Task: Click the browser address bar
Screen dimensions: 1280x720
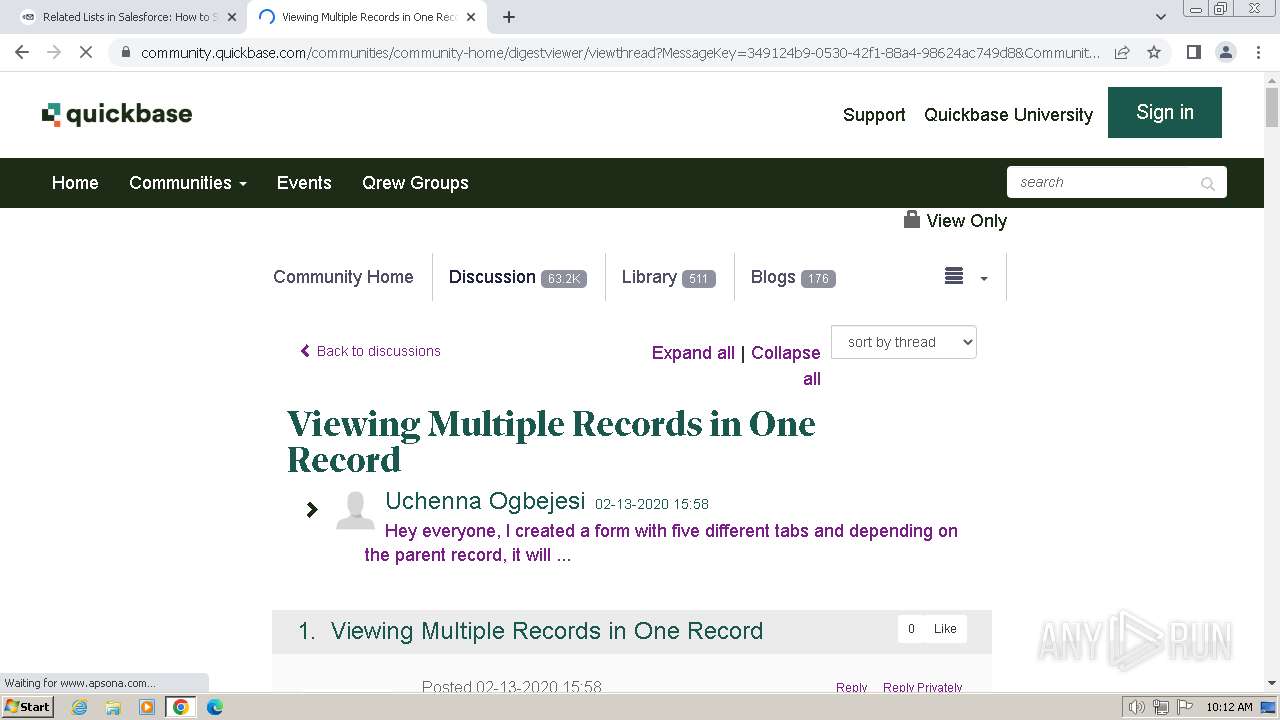Action: point(620,52)
